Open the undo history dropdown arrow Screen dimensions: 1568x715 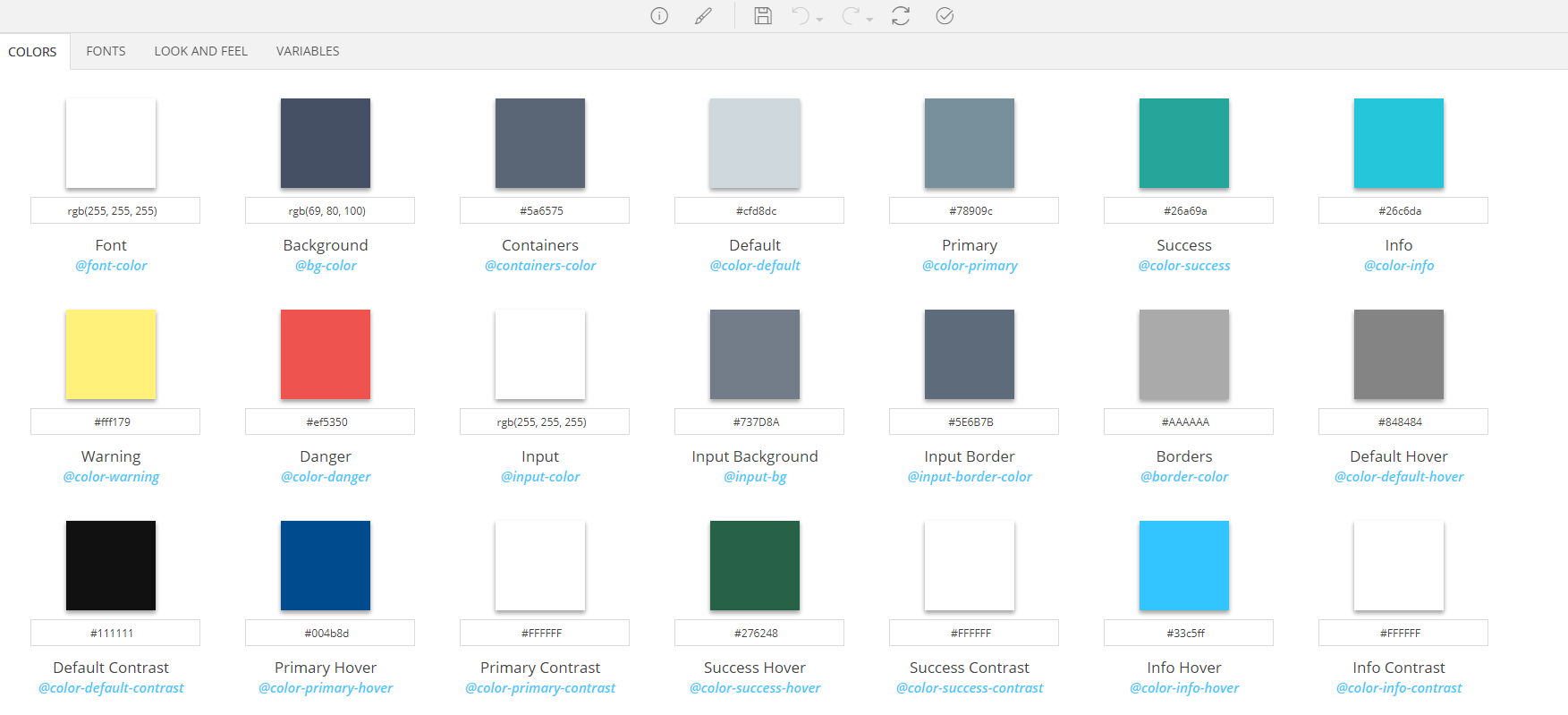coord(819,20)
